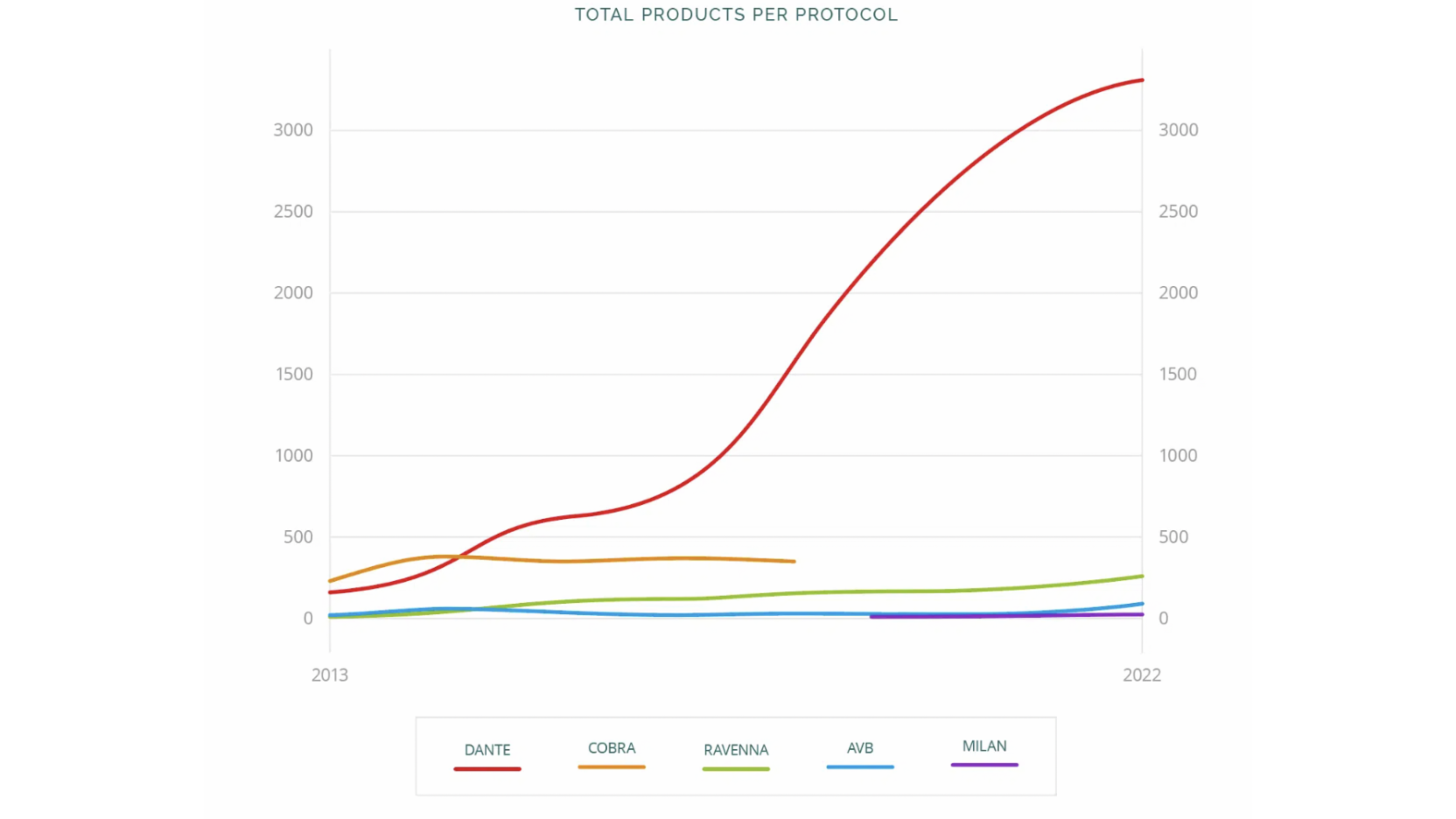Click the right axis 1000 label

(1178, 456)
